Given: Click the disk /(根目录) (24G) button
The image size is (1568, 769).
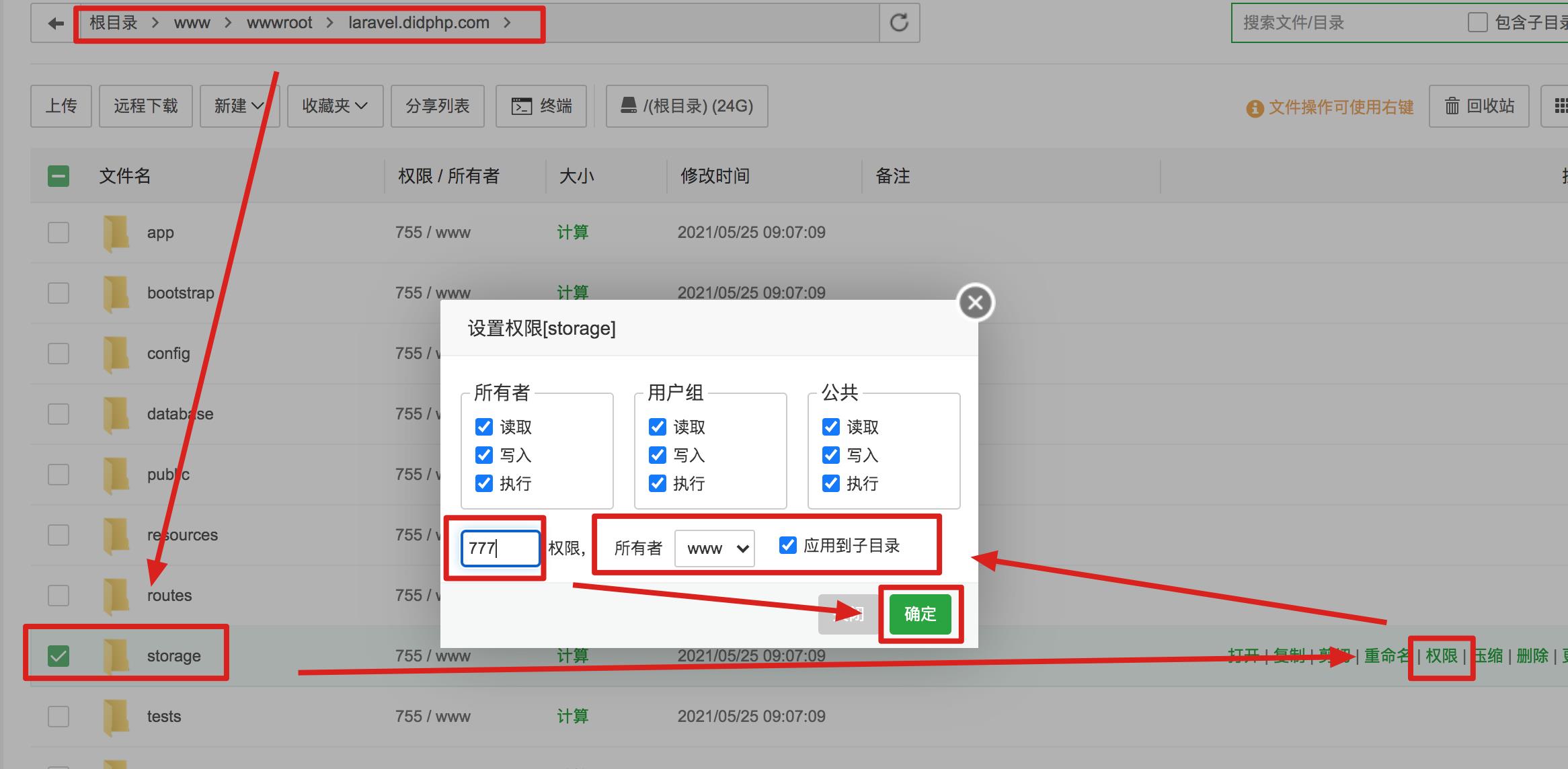Looking at the screenshot, I should click(687, 106).
